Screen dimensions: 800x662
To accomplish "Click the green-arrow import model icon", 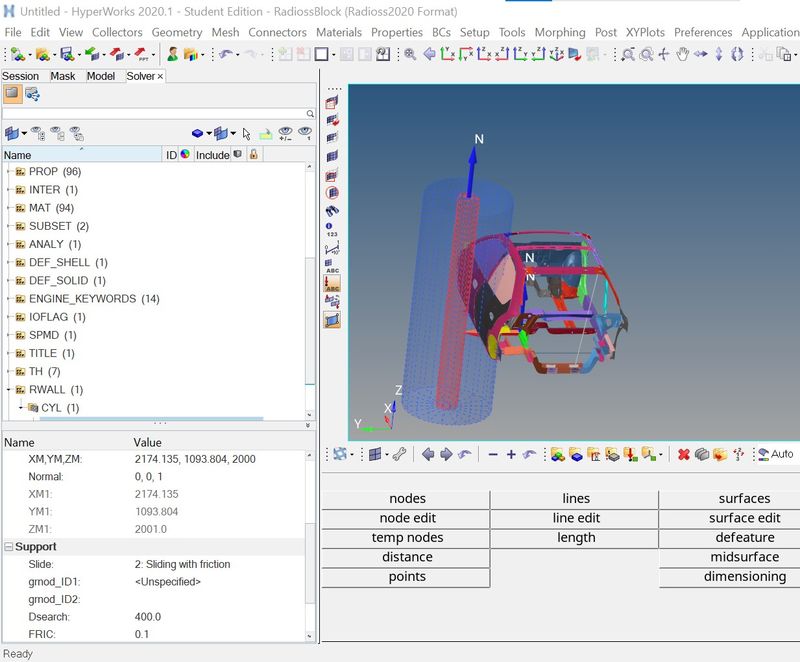I will click(x=92, y=54).
